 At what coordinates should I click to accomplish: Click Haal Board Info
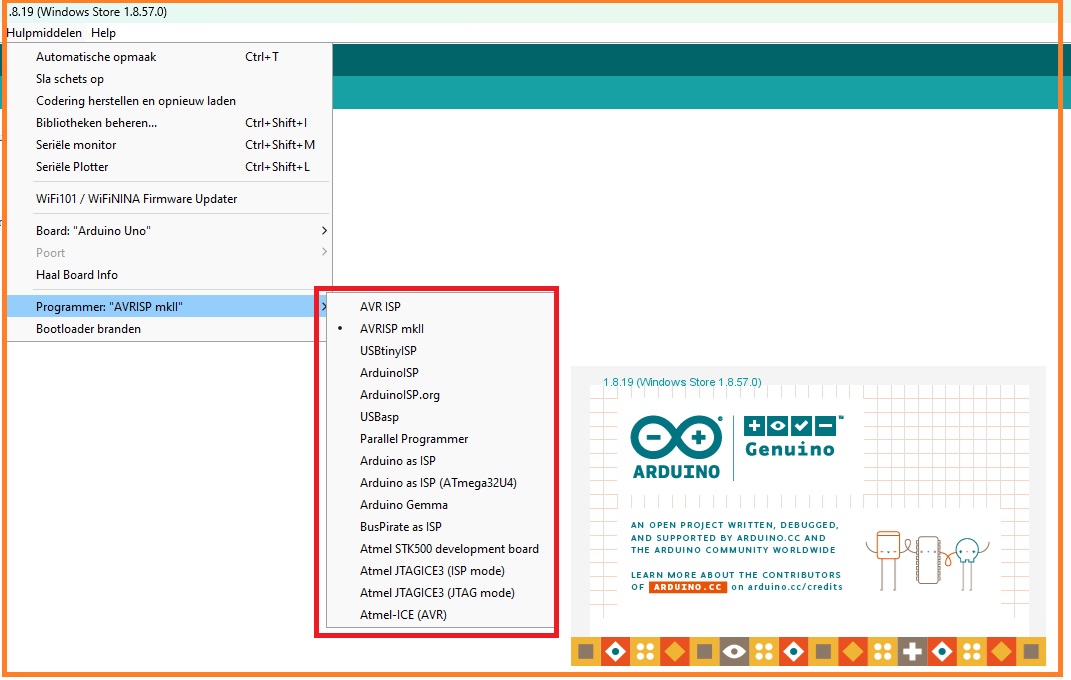pyautogui.click(x=169, y=274)
